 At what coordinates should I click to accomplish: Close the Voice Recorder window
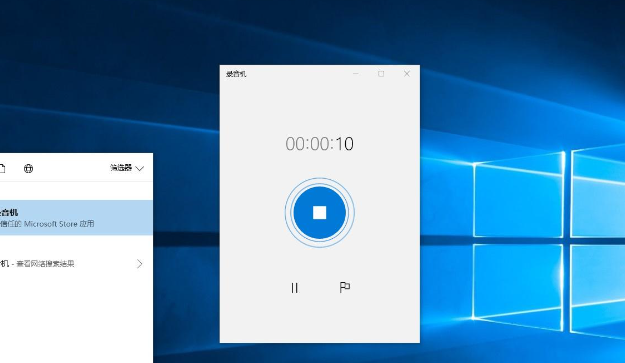coord(407,74)
